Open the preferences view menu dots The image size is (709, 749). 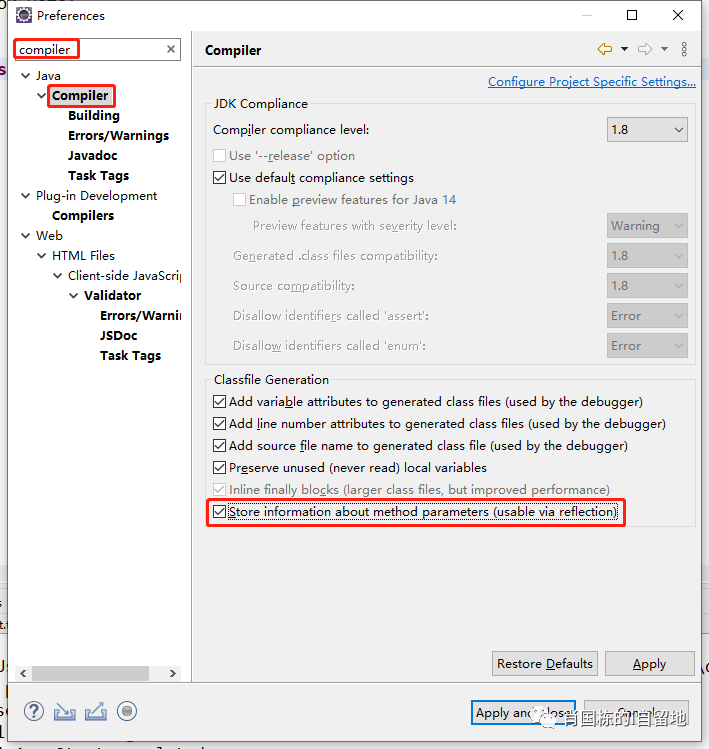pos(684,49)
